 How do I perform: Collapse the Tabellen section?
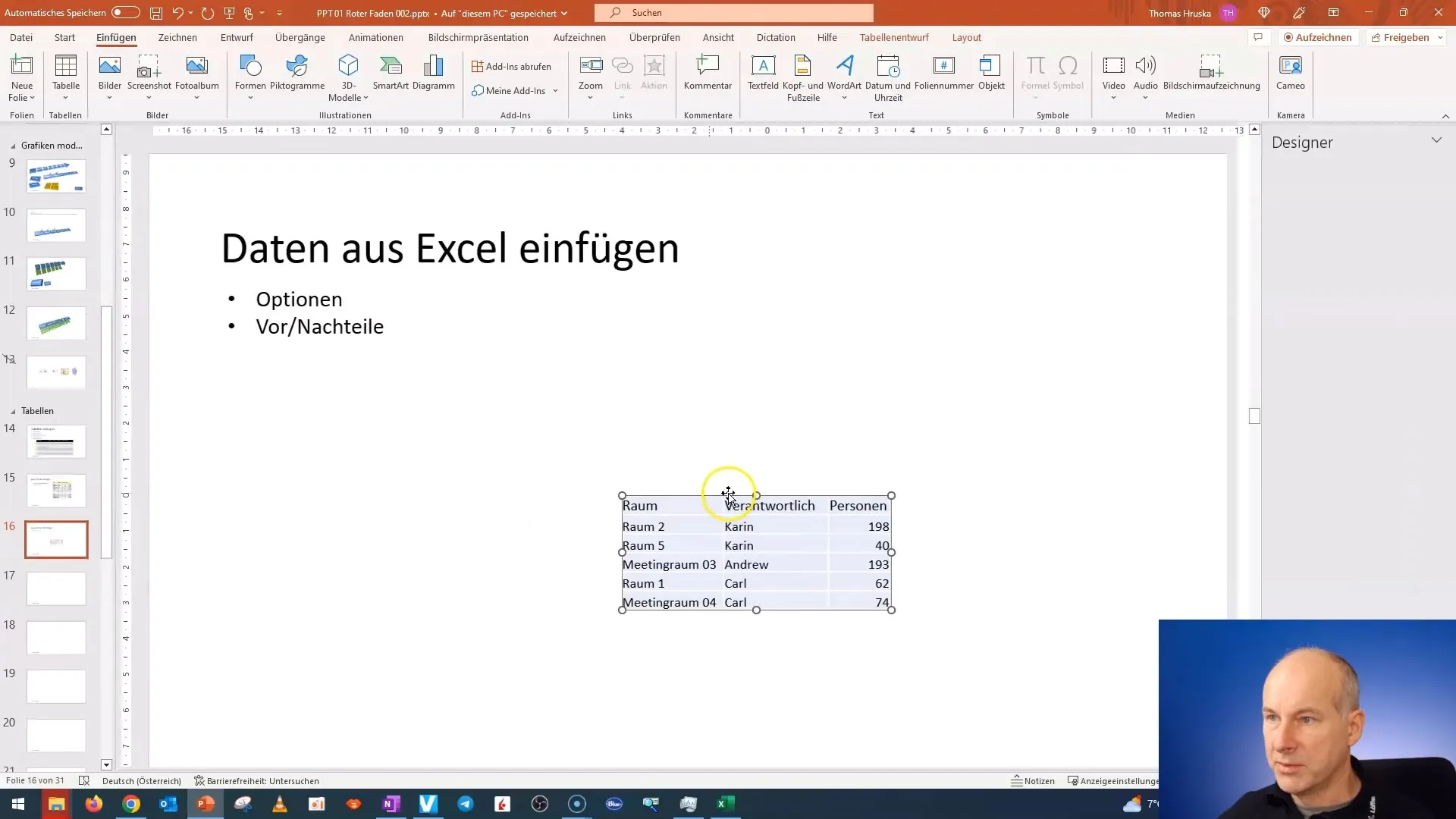[13, 411]
